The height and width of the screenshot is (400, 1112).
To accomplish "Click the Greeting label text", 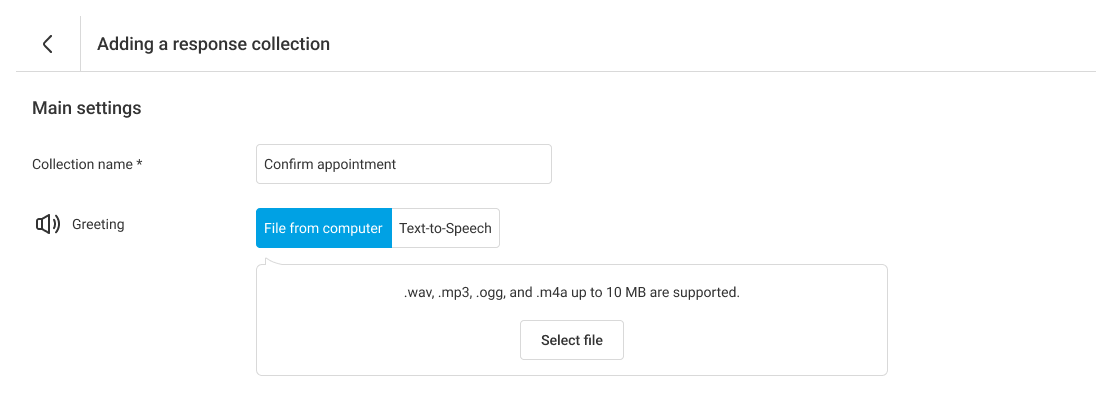I will pos(98,225).
